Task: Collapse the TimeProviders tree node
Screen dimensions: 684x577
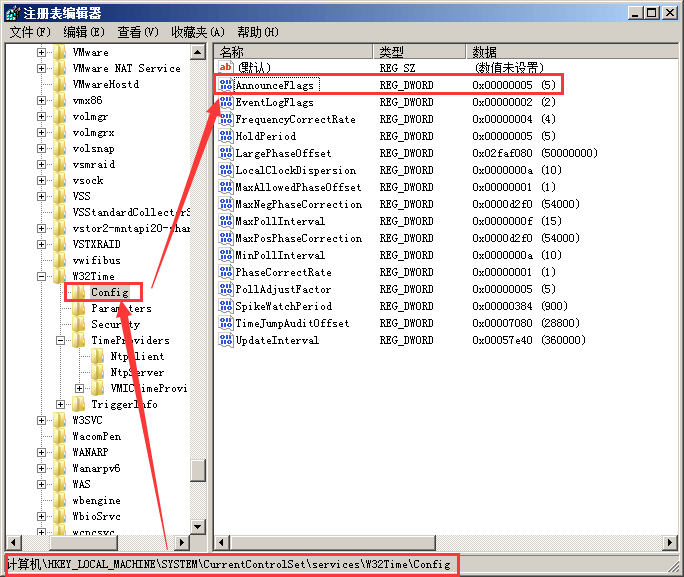Action: [x=61, y=340]
